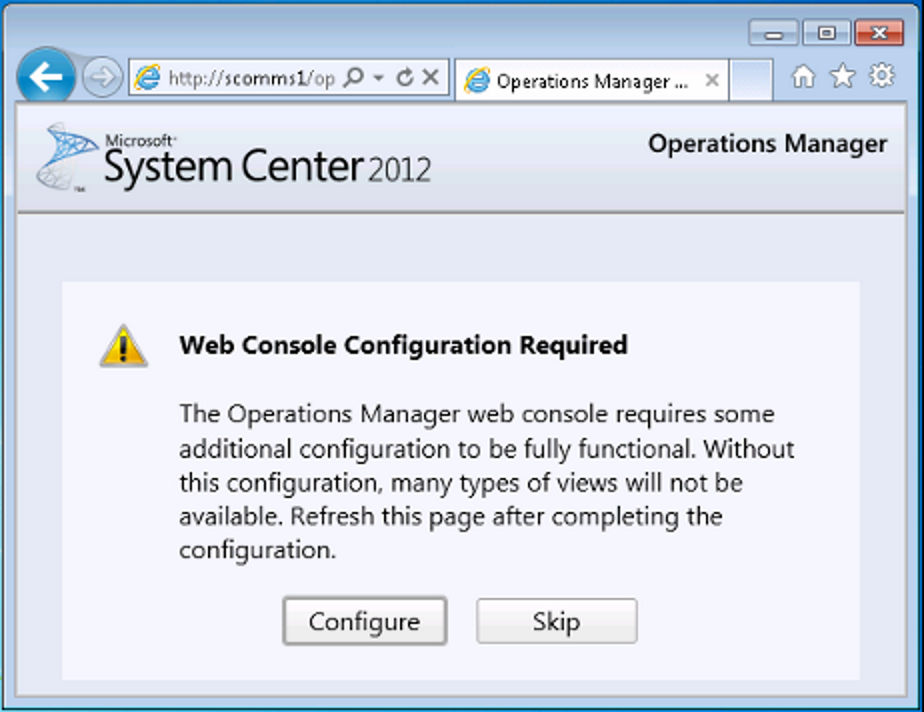Maximize the browser window

(827, 32)
